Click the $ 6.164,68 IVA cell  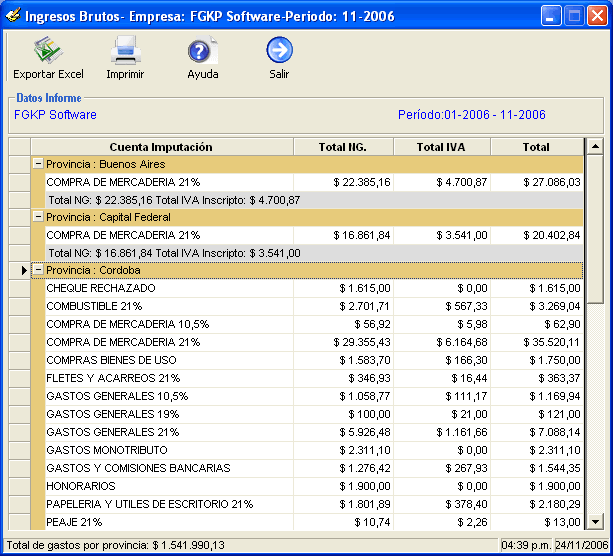[x=442, y=342]
